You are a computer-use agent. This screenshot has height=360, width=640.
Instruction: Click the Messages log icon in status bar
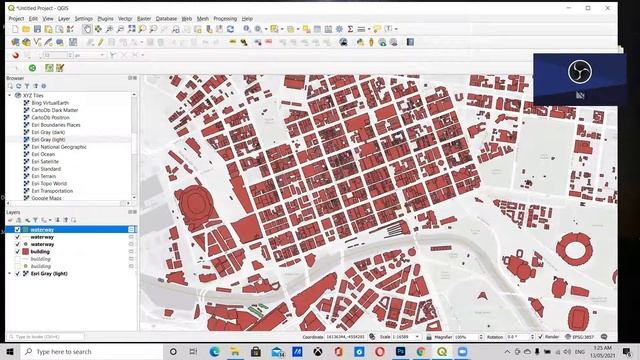[604, 337]
